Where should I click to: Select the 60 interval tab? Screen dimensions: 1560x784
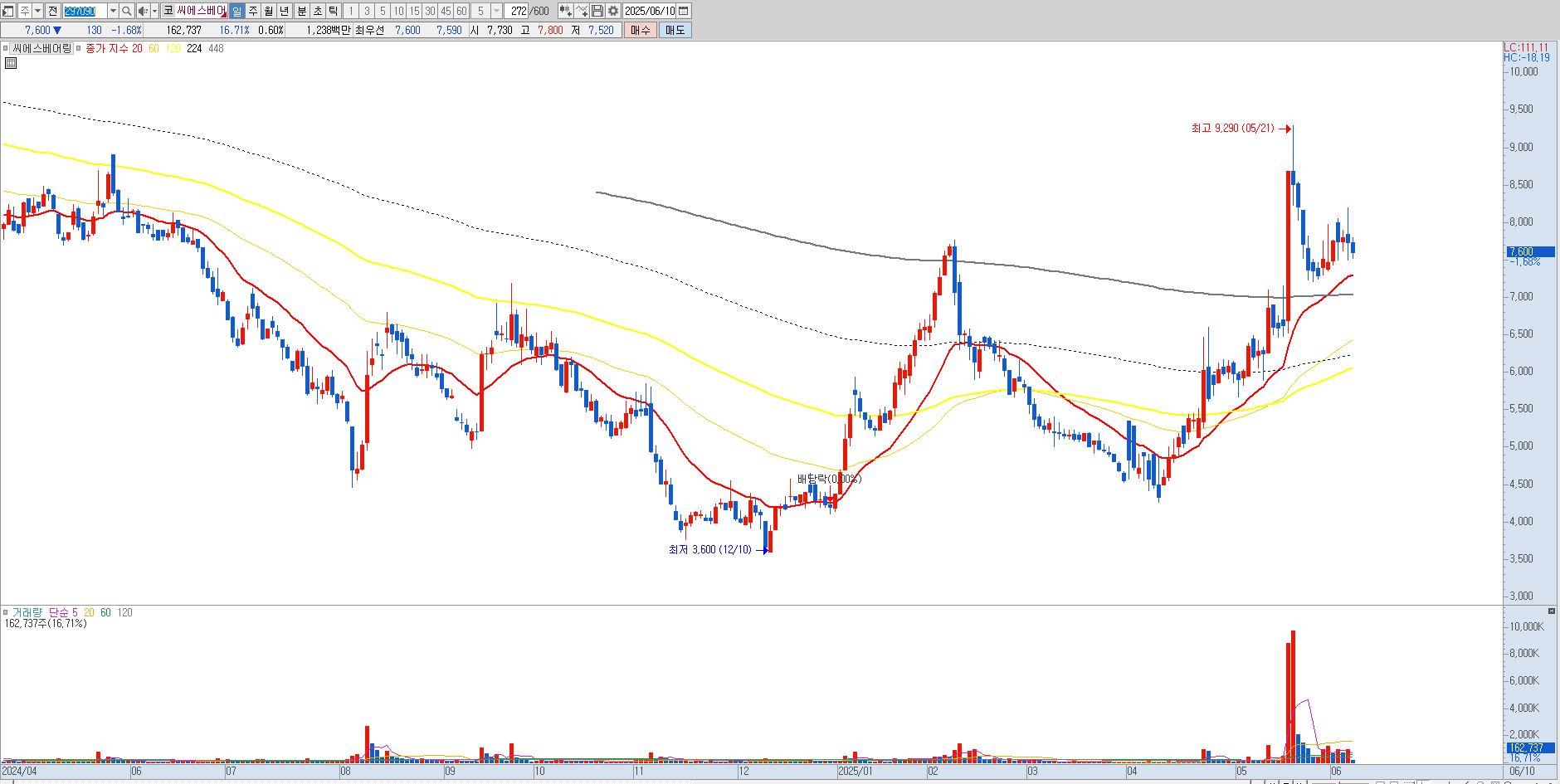(x=461, y=11)
